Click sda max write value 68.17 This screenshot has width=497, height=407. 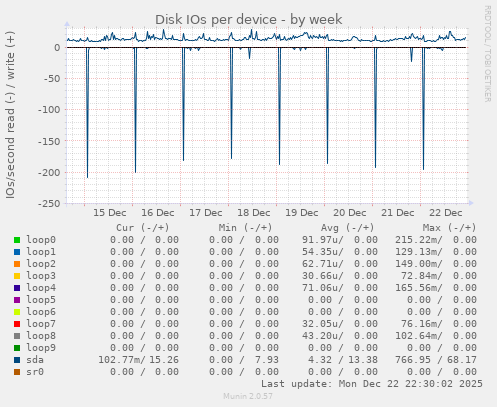(462, 360)
